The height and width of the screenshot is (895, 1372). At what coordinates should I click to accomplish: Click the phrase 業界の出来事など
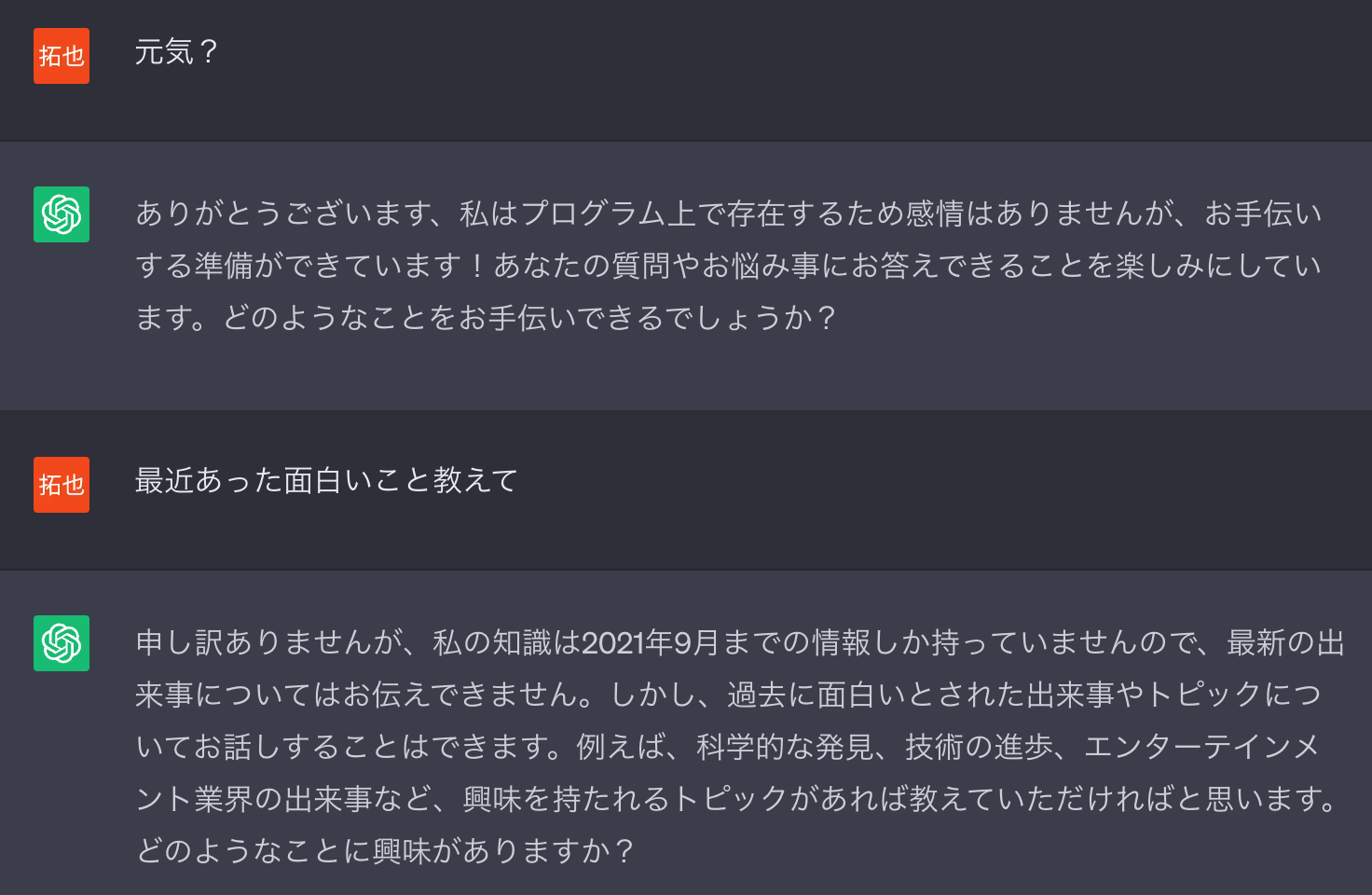pyautogui.click(x=313, y=800)
